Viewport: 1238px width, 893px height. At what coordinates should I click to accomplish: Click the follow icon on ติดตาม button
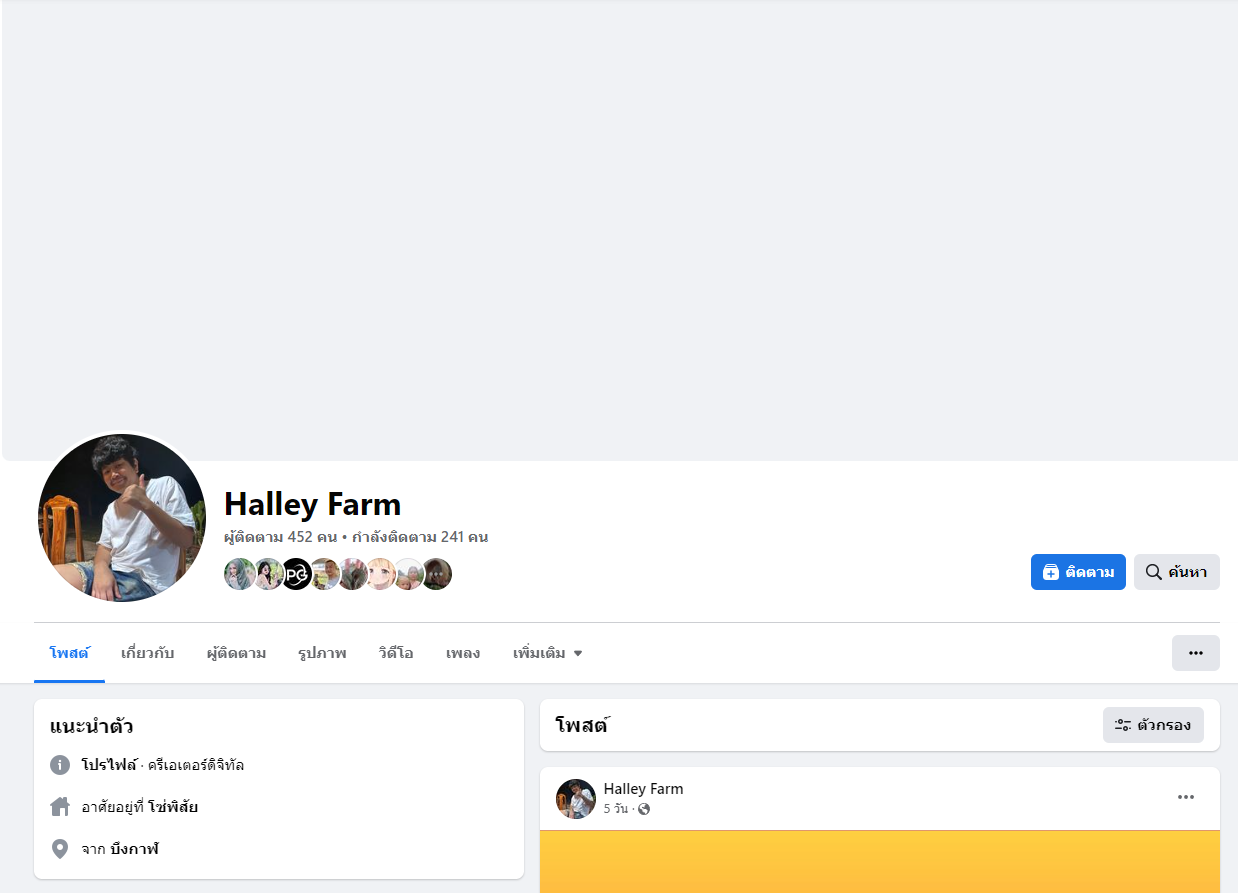[x=1051, y=572]
